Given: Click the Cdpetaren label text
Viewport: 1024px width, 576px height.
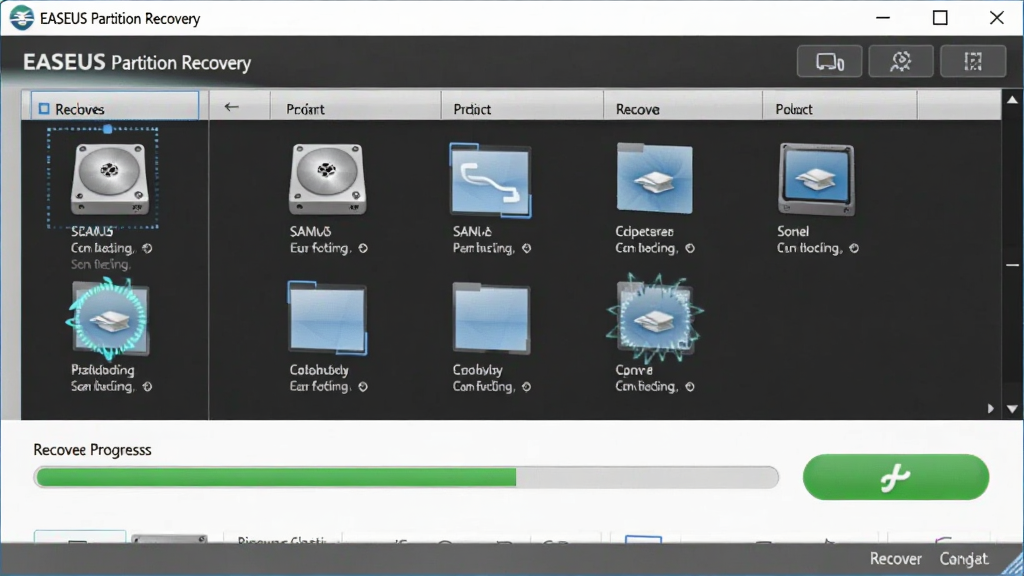Looking at the screenshot, I should (644, 231).
